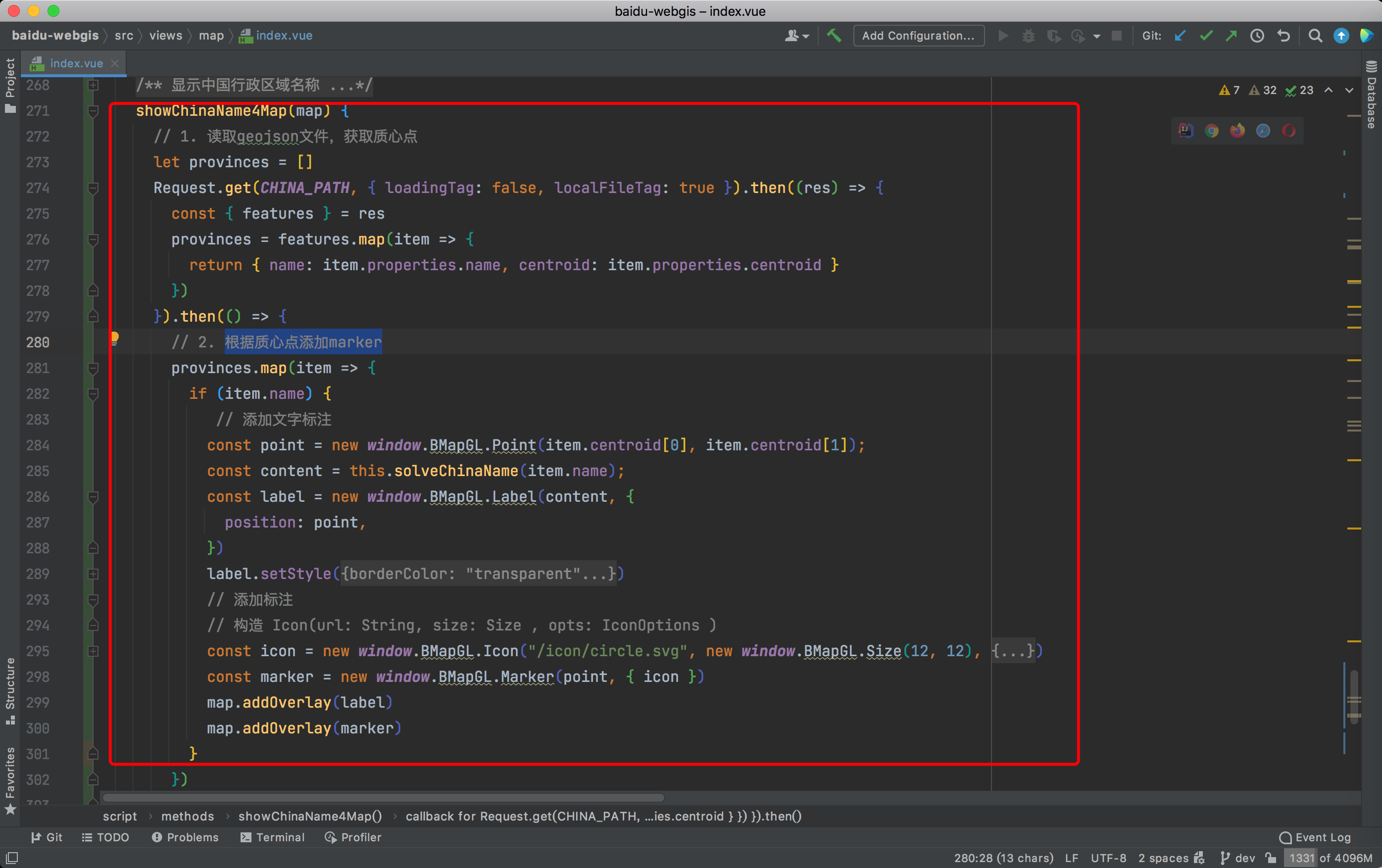
Task: Jump to previous highlighted error arrow
Action: (1328, 90)
